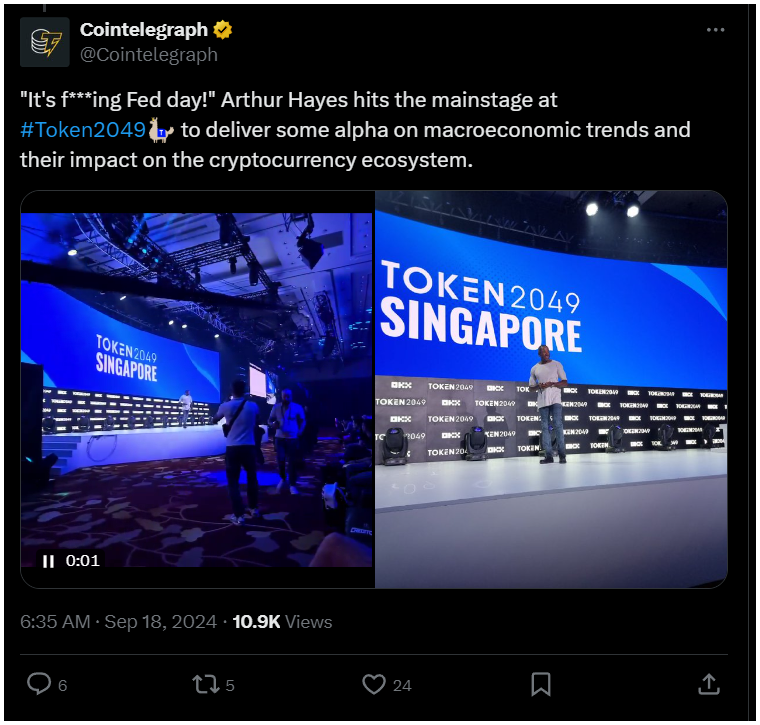View the 10.9K Views analytics
This screenshot has width=760, height=725.
pyautogui.click(x=282, y=622)
